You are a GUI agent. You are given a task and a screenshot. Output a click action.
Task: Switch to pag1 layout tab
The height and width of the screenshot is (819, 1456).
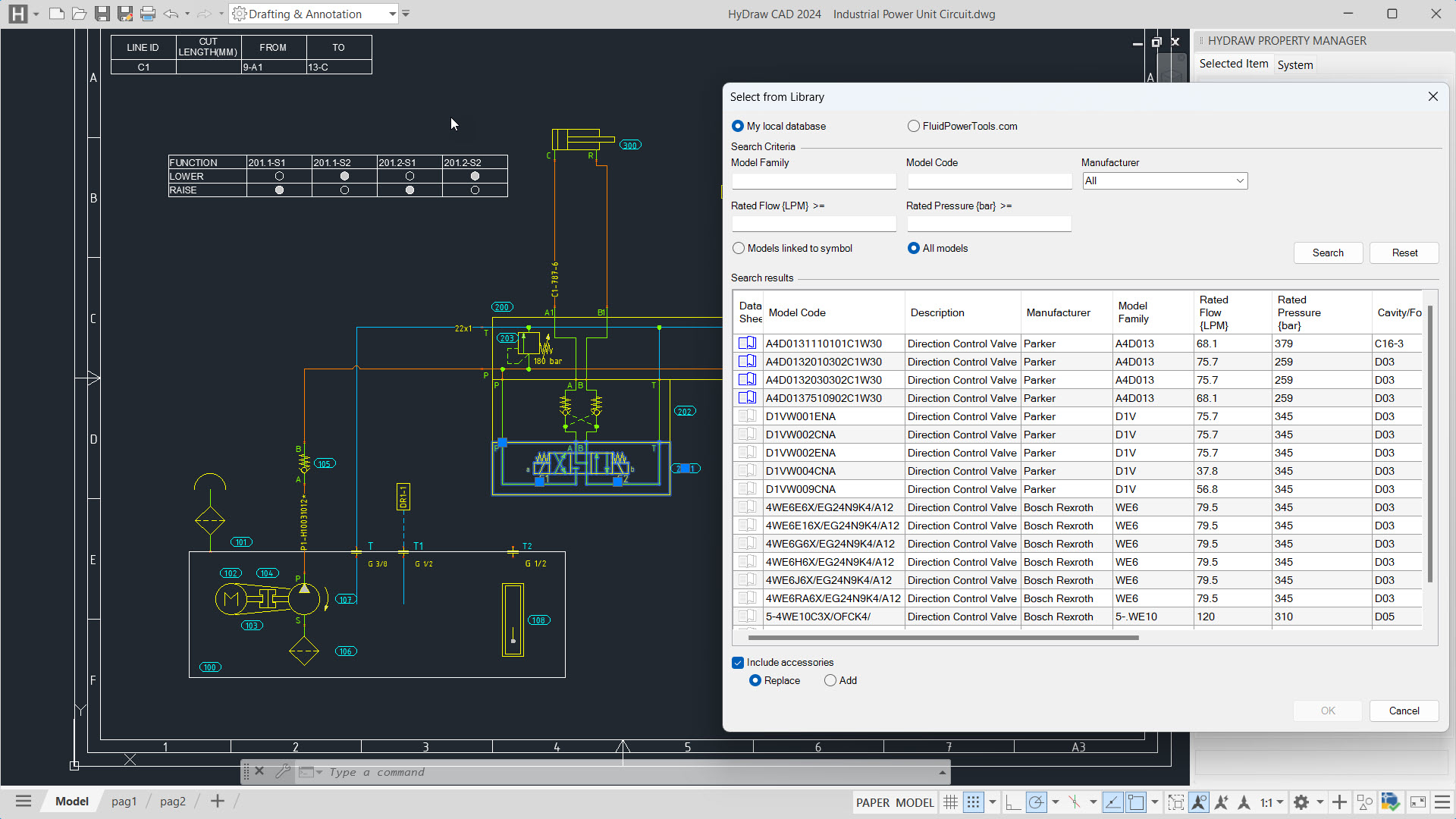[124, 802]
